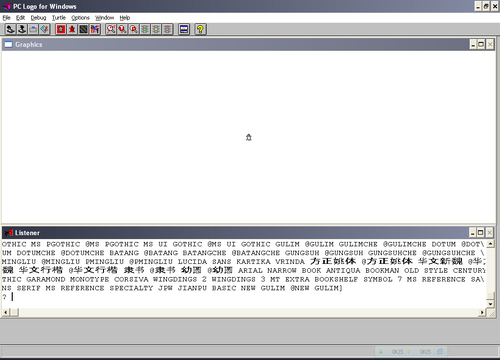The height and width of the screenshot is (360, 500).
Task: Click the multicolored pen color toolbar icon
Action: [x=95, y=29]
